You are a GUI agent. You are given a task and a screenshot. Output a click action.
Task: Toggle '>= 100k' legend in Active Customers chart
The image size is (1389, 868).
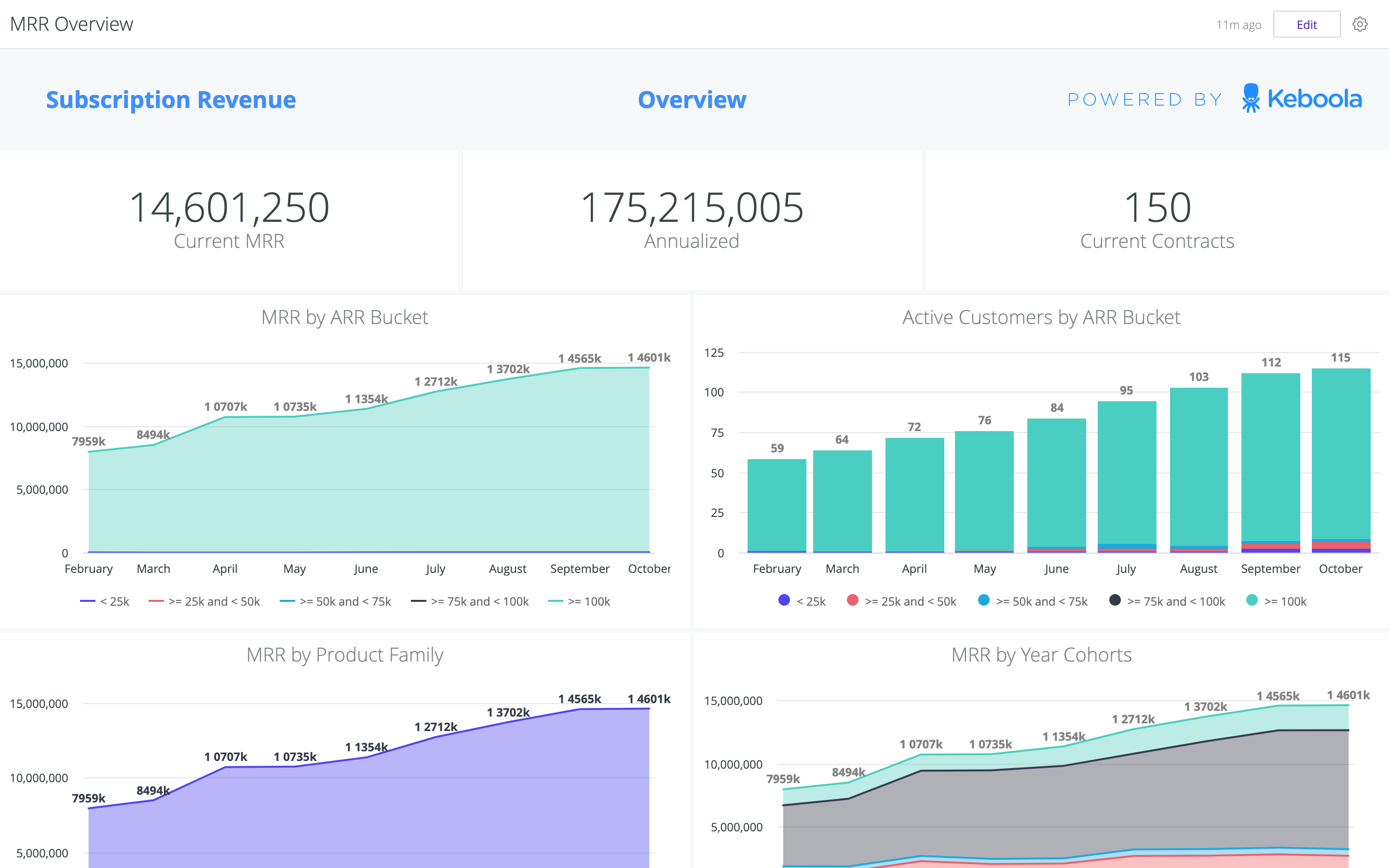(x=1277, y=601)
